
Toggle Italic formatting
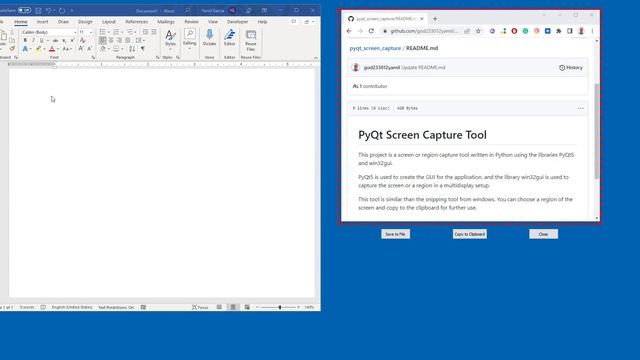tap(33, 40)
